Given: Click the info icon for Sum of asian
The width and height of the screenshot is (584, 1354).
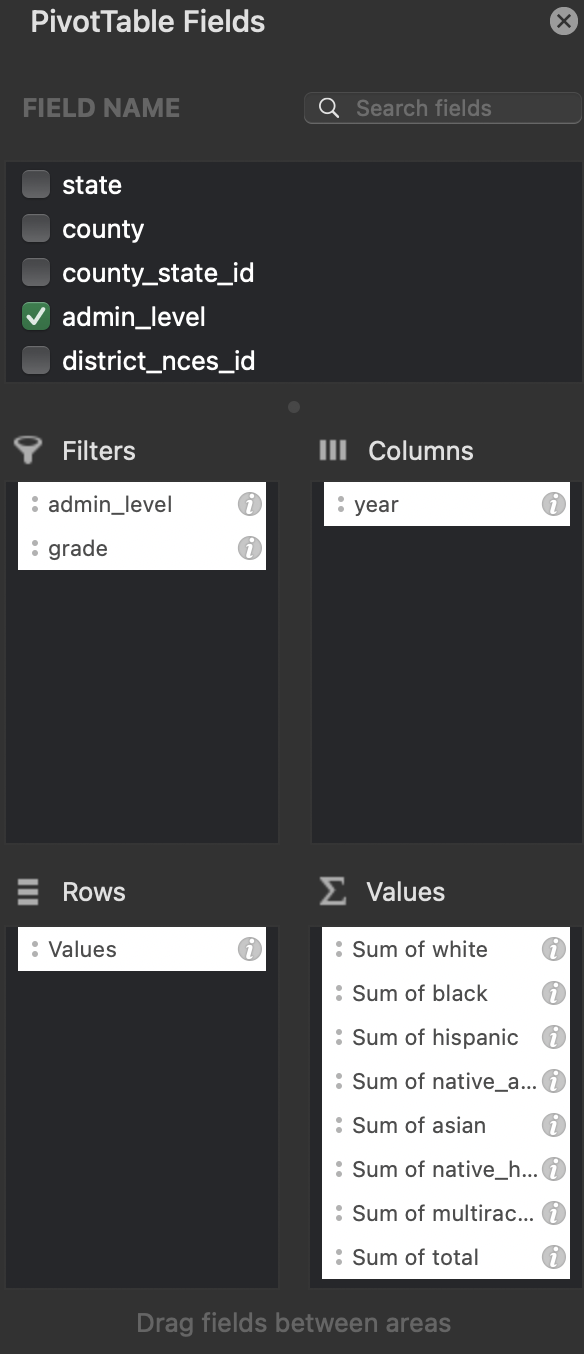Looking at the screenshot, I should pos(554,1125).
